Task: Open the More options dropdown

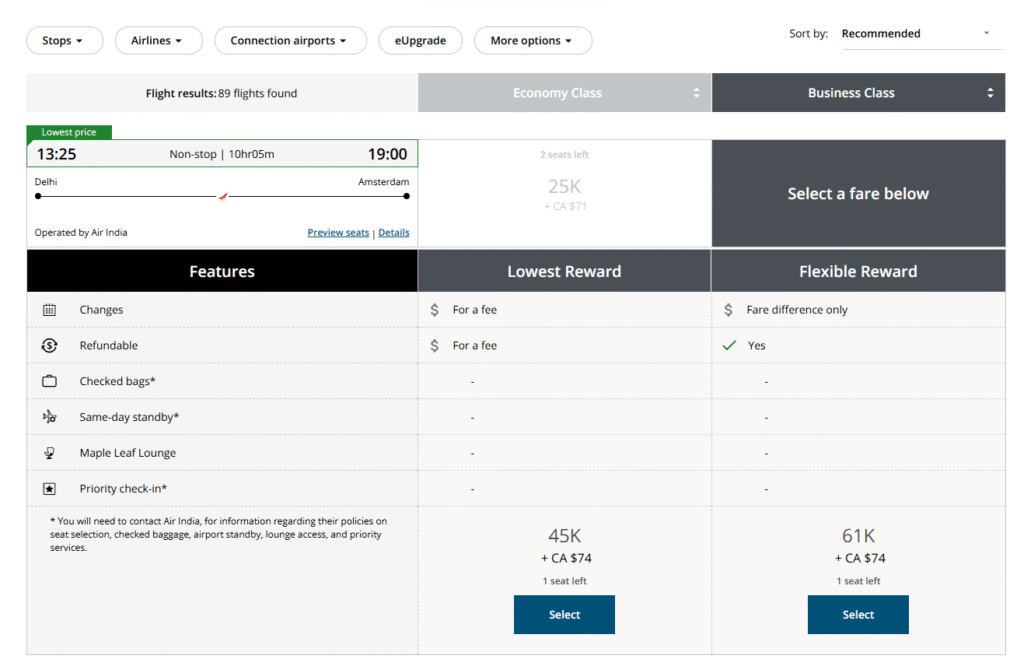Action: (532, 41)
